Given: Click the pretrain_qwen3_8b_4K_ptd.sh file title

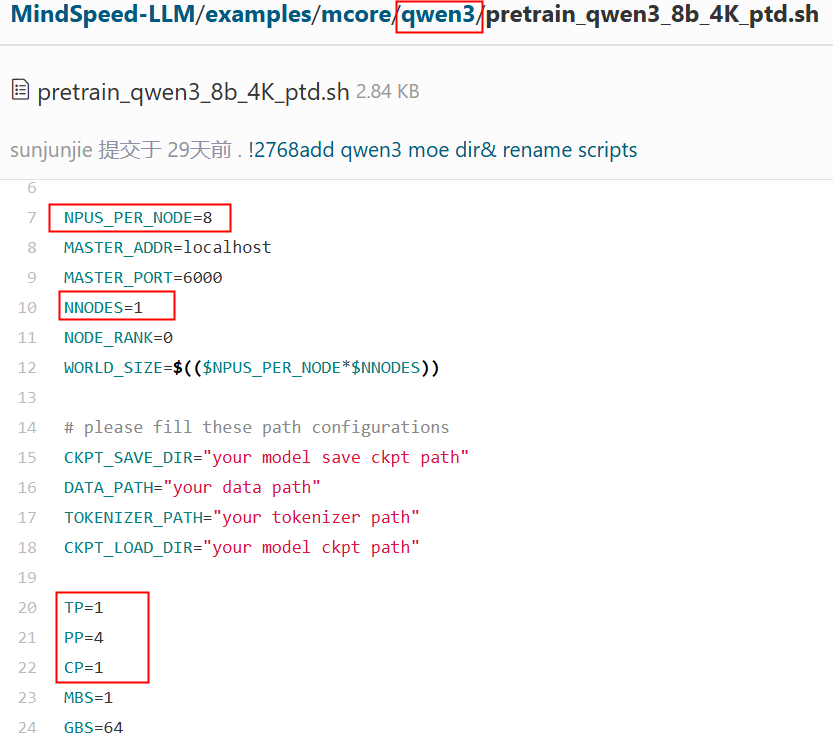Looking at the screenshot, I should 193,92.
